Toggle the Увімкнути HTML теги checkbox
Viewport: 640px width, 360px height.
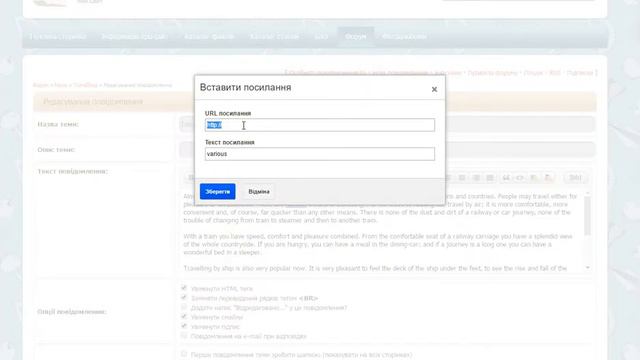pos(184,288)
